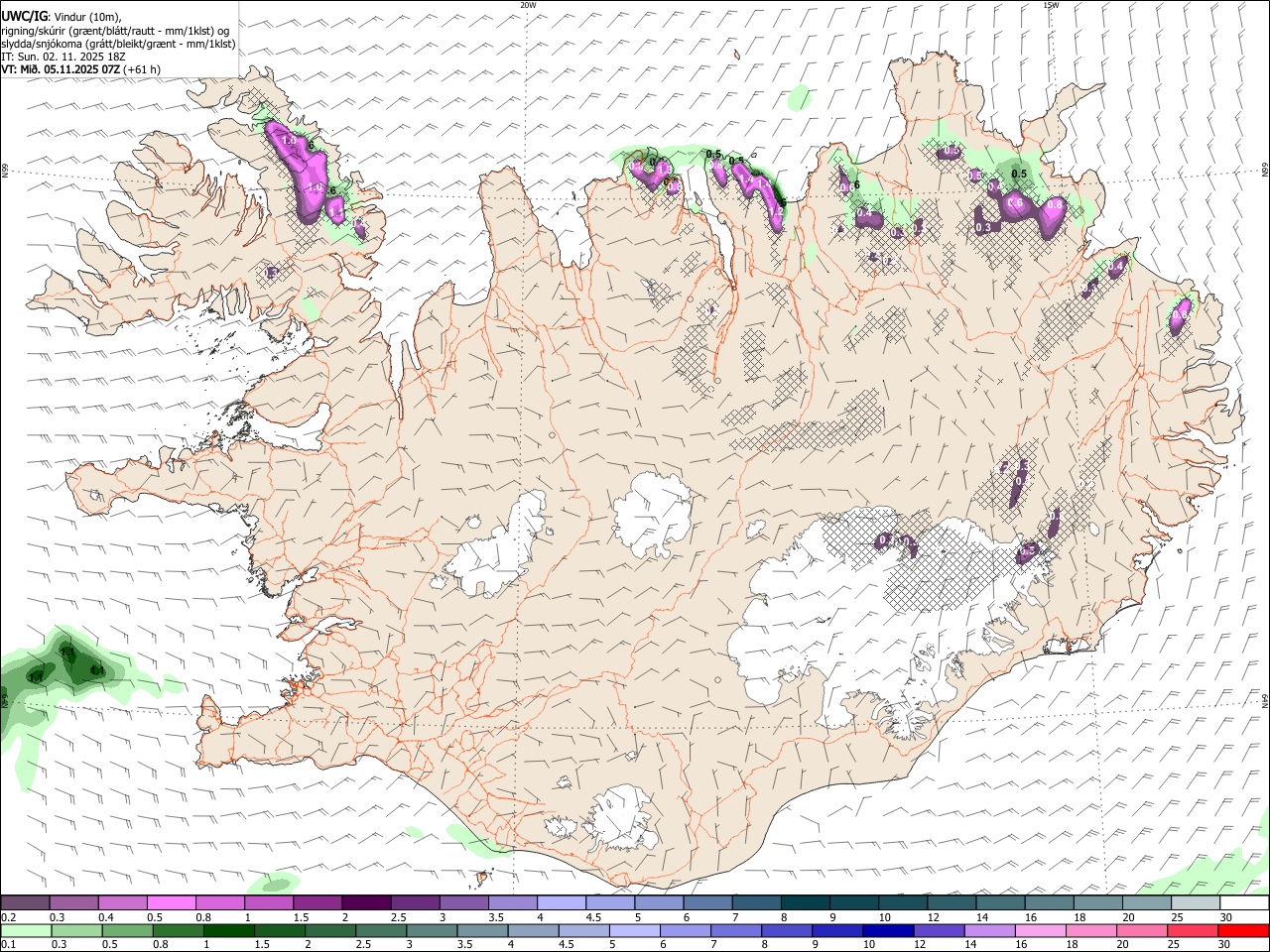
Task: Pick the bright pink 0.5 swatch in upper scale
Action: tap(171, 902)
